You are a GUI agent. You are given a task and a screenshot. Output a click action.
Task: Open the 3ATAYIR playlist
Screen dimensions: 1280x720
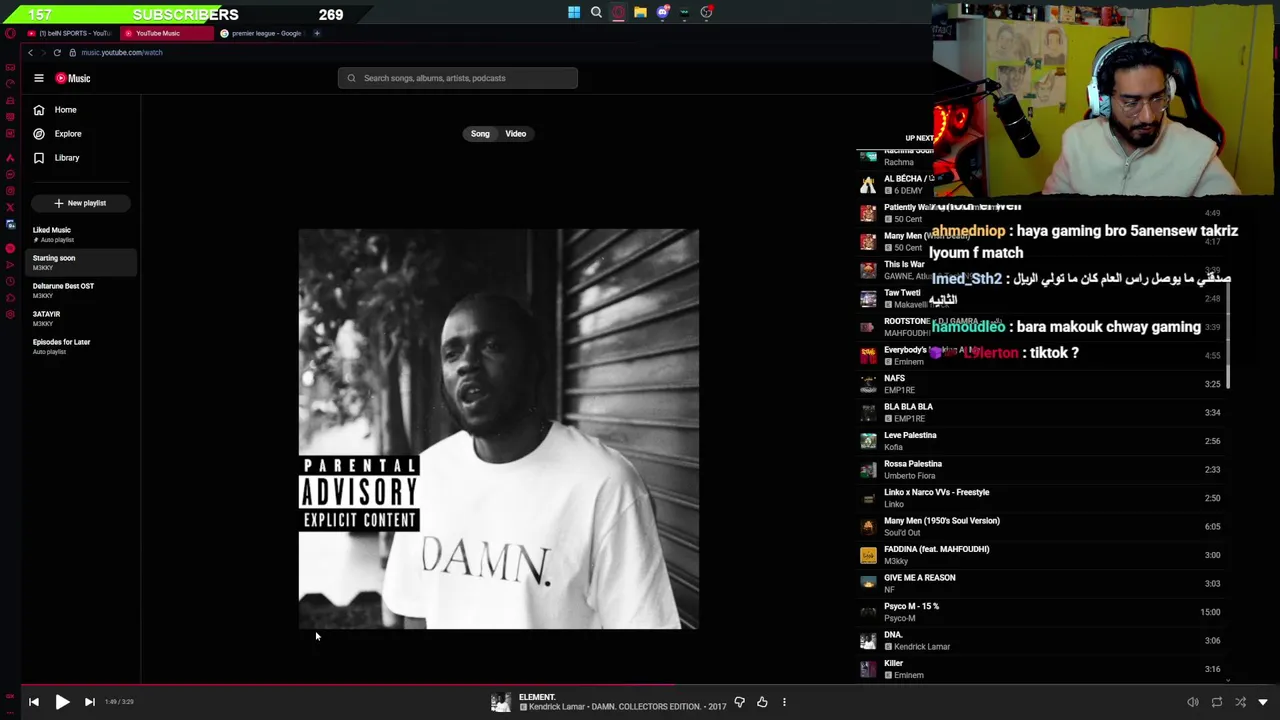tap(80, 318)
